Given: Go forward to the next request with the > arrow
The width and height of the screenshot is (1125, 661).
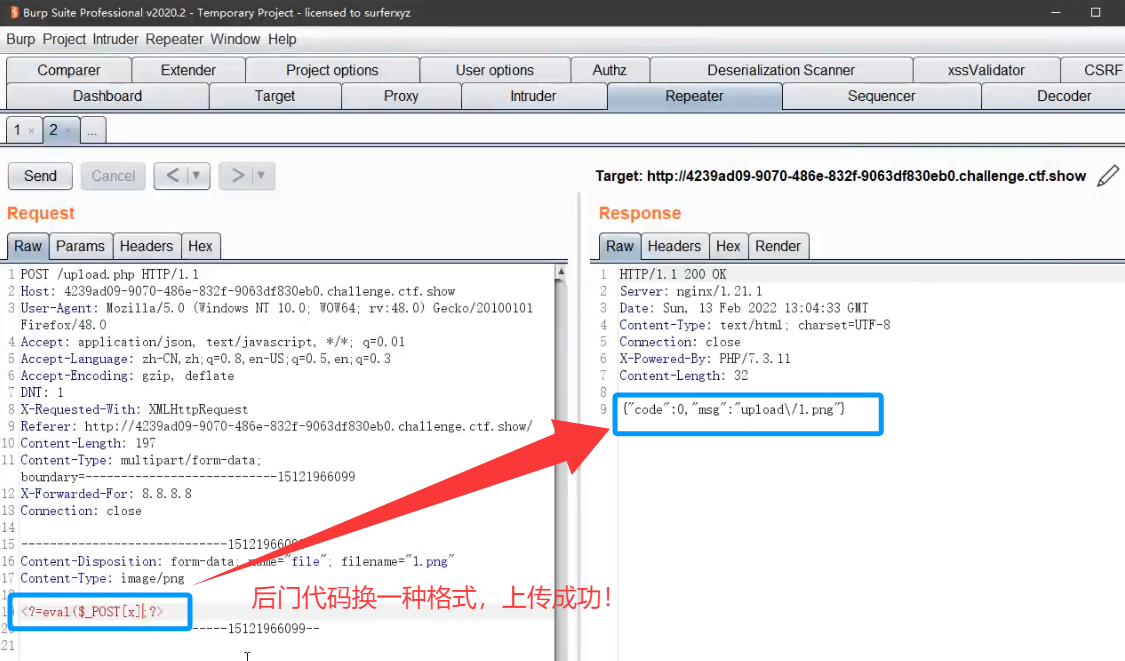Looking at the screenshot, I should [237, 176].
